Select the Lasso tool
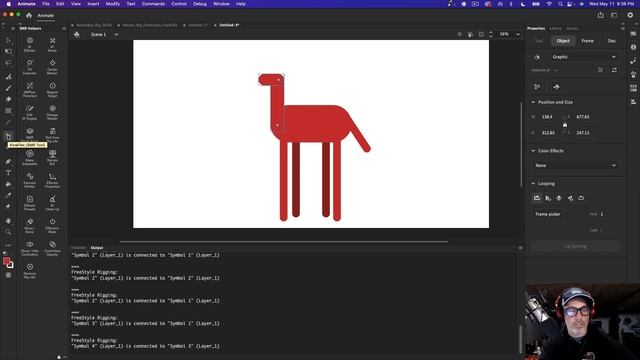 click(9, 63)
